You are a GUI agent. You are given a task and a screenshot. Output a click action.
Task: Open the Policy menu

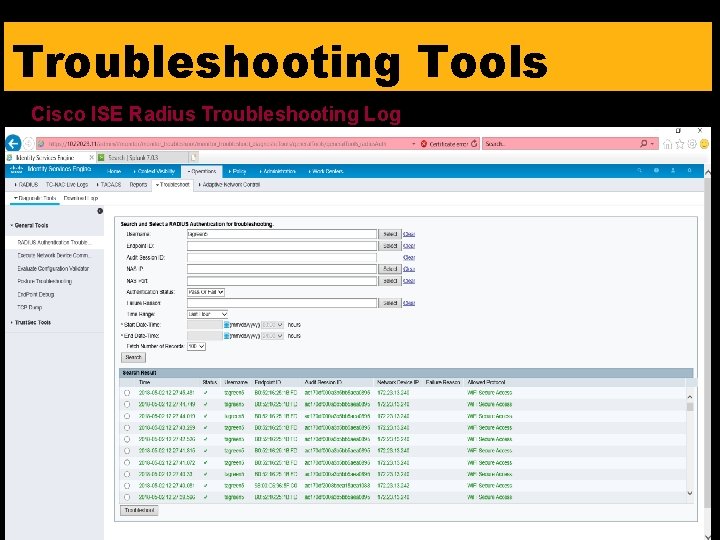coord(237,171)
